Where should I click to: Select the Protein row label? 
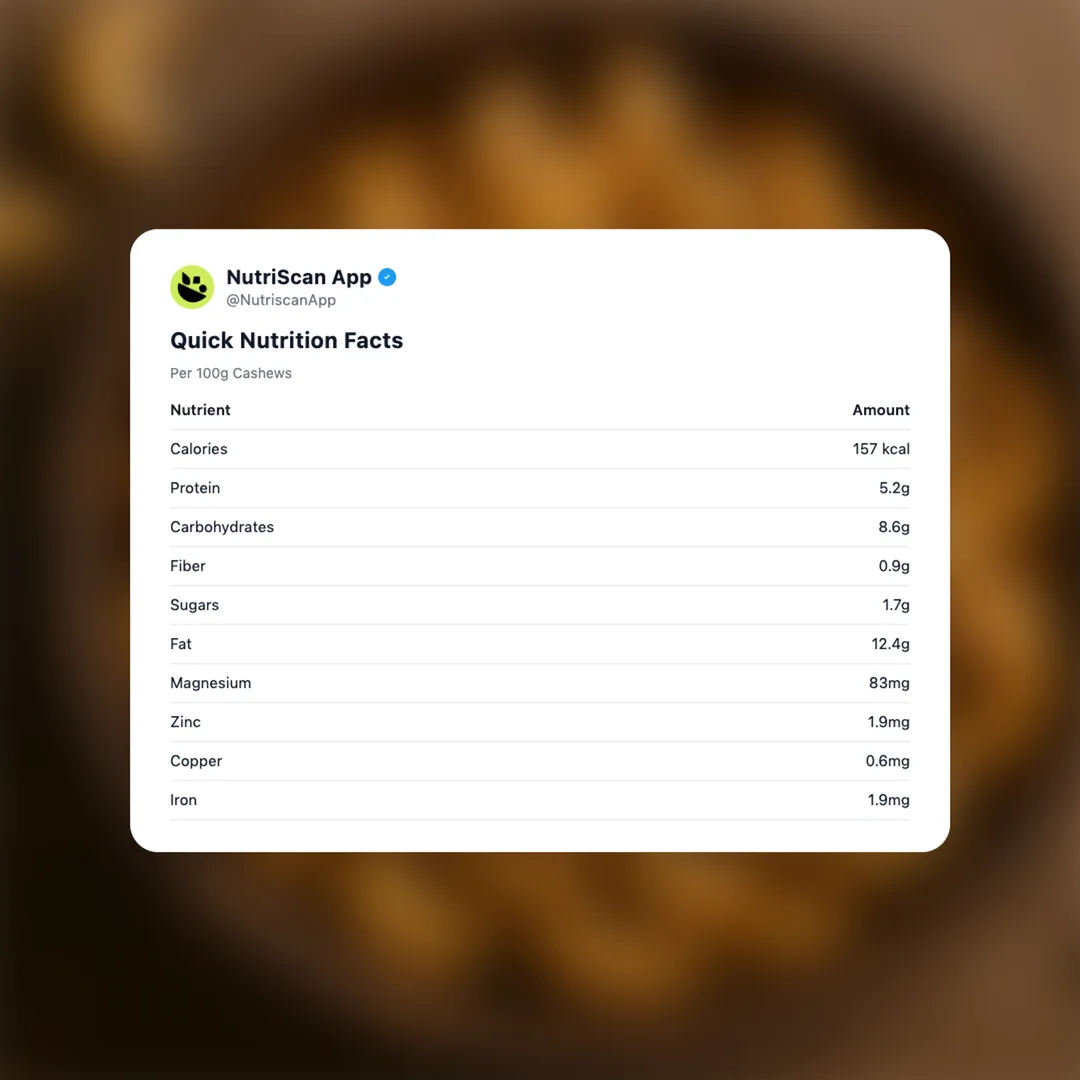click(195, 488)
